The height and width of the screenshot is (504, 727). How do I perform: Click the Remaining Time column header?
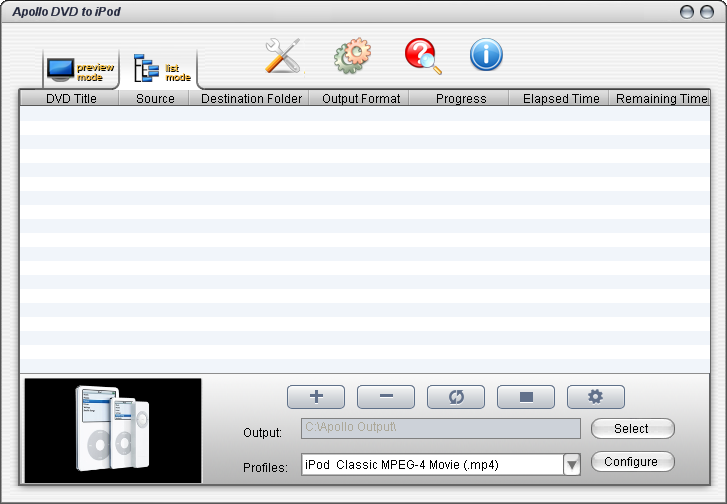(661, 98)
